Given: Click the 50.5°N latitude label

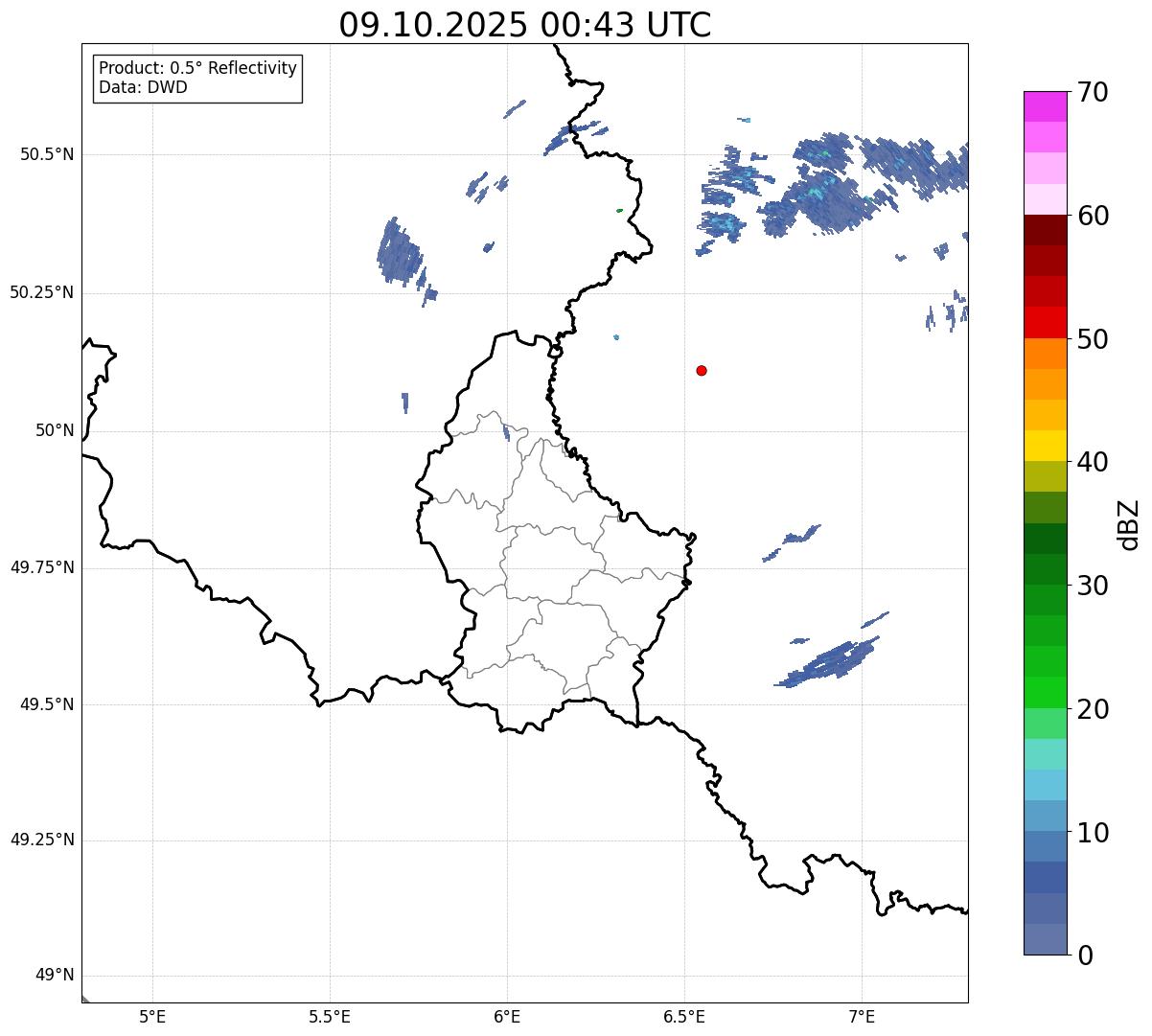Looking at the screenshot, I should click(x=47, y=154).
